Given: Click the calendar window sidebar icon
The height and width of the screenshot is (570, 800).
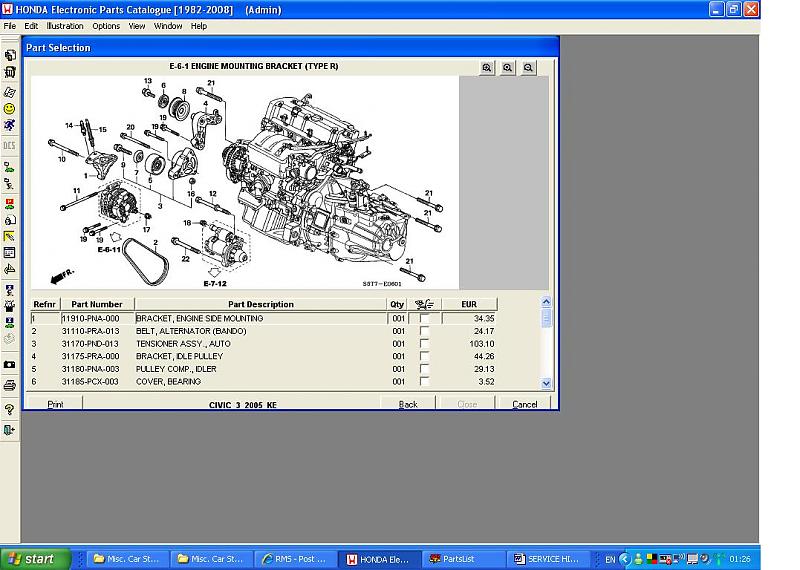Looking at the screenshot, I should pos(9,253).
